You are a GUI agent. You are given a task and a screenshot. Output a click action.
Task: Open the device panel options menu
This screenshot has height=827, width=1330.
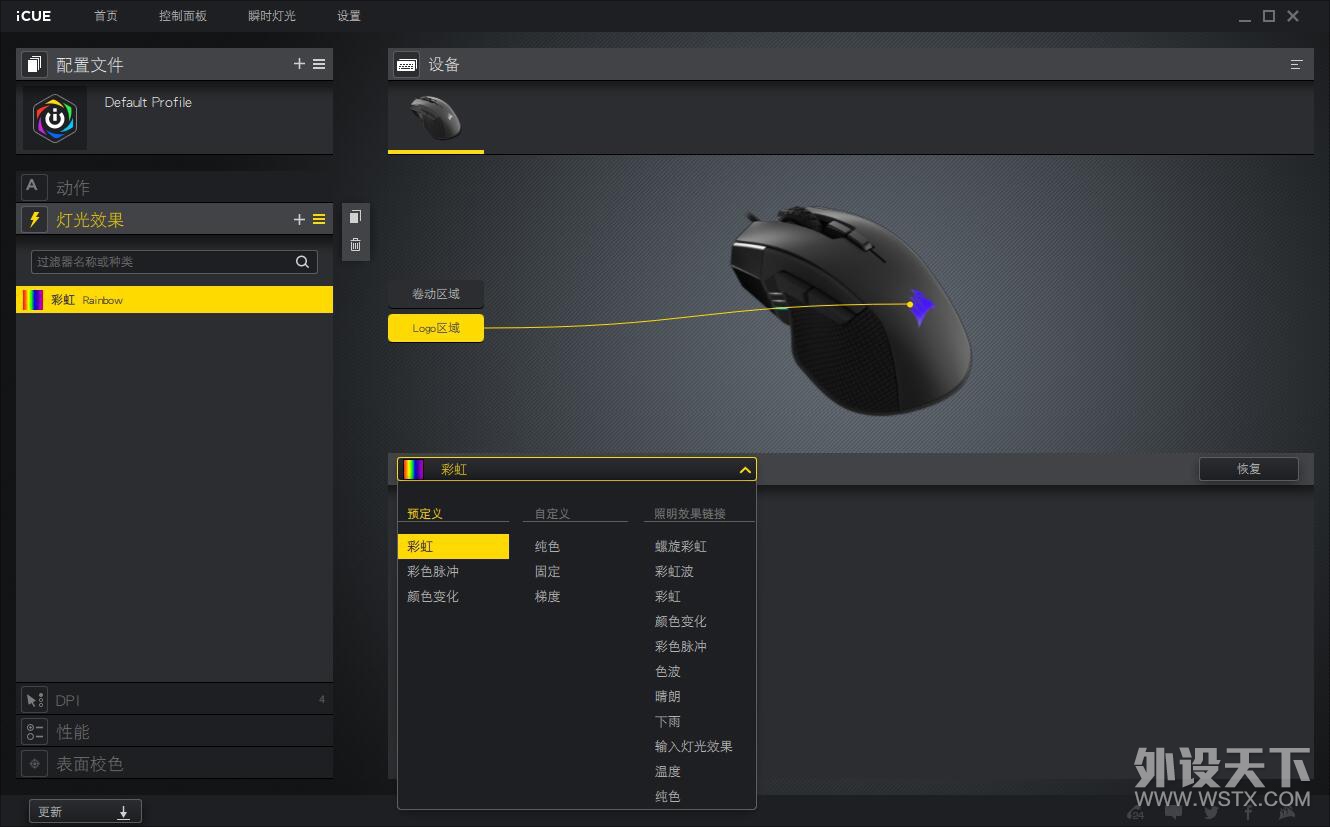1297,64
